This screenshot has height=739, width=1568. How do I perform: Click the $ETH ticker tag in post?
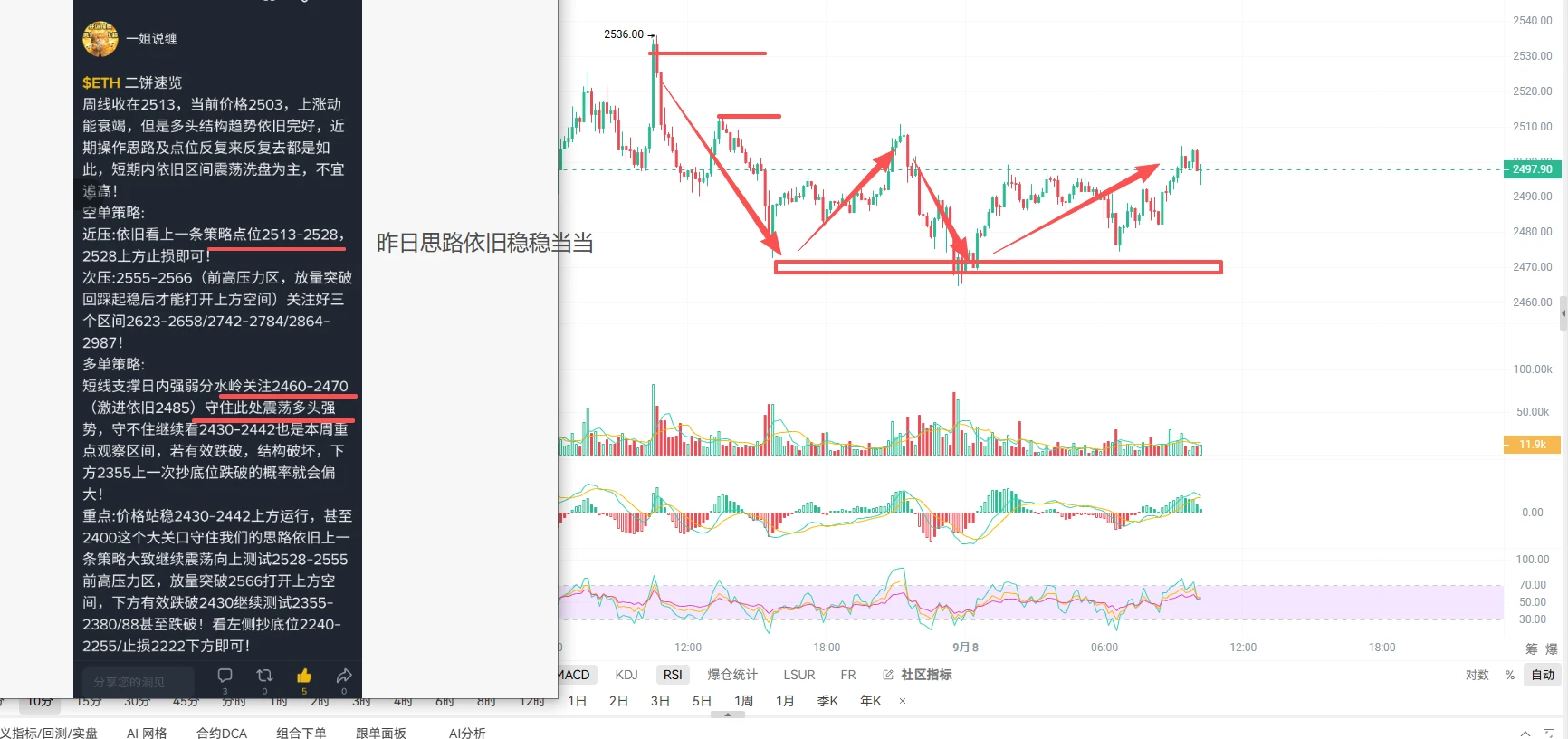point(101,82)
